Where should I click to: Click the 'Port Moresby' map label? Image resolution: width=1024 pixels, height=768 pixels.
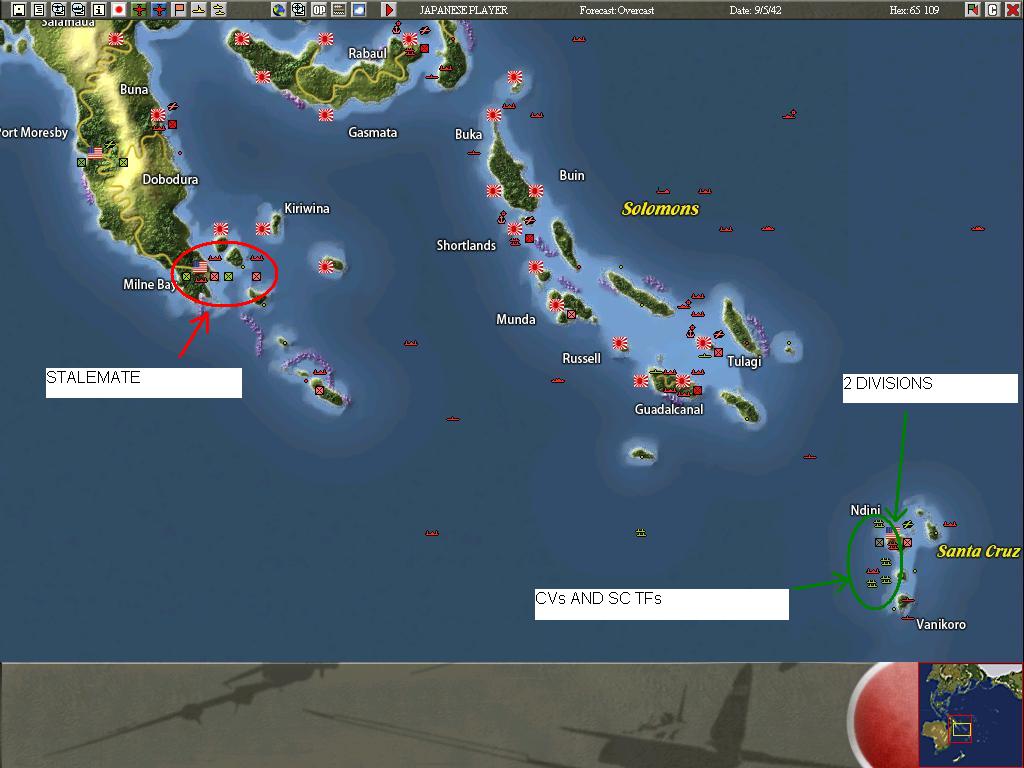34,133
